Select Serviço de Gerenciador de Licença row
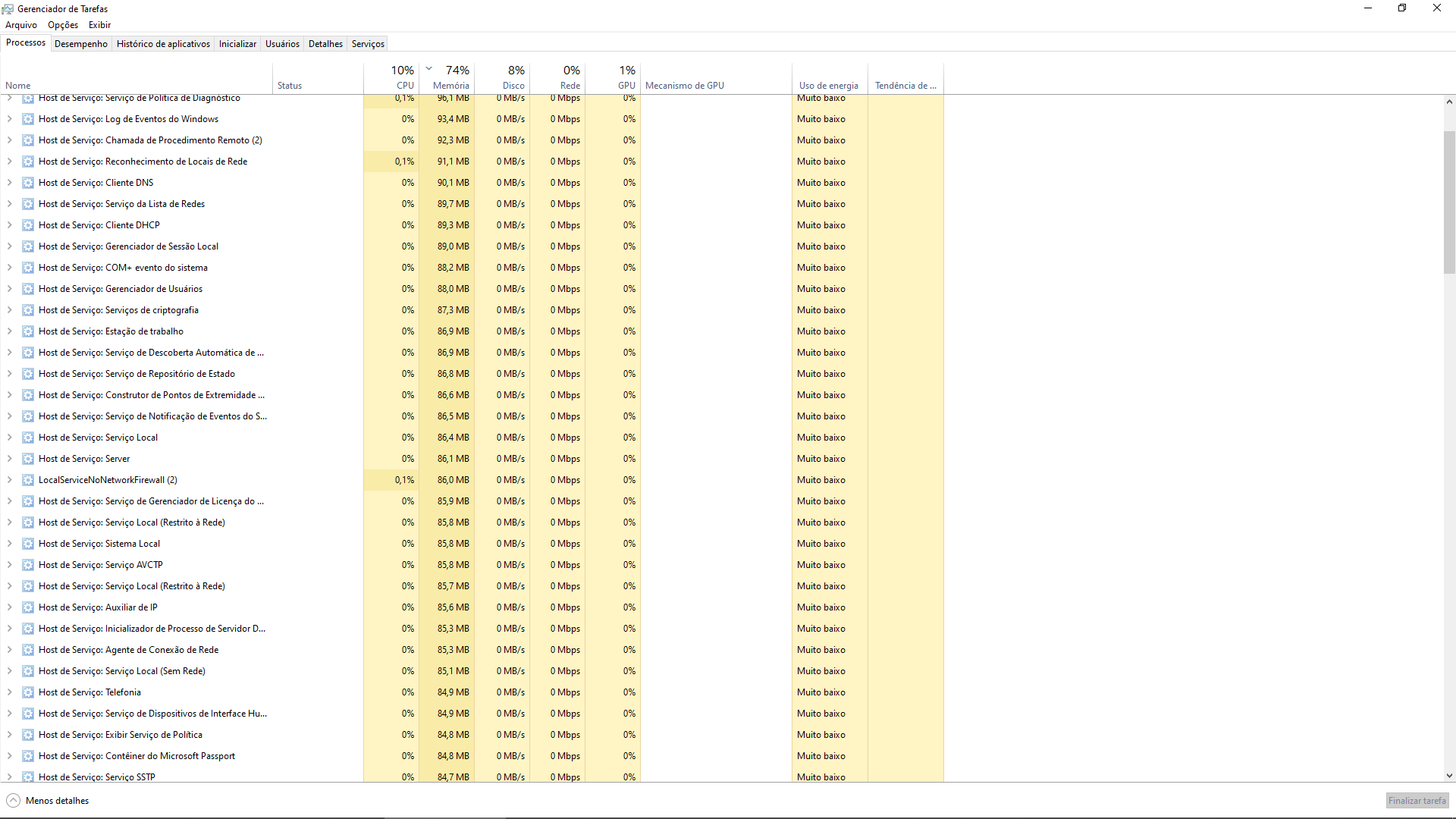Viewport: 1456px width, 819px height. click(x=472, y=501)
